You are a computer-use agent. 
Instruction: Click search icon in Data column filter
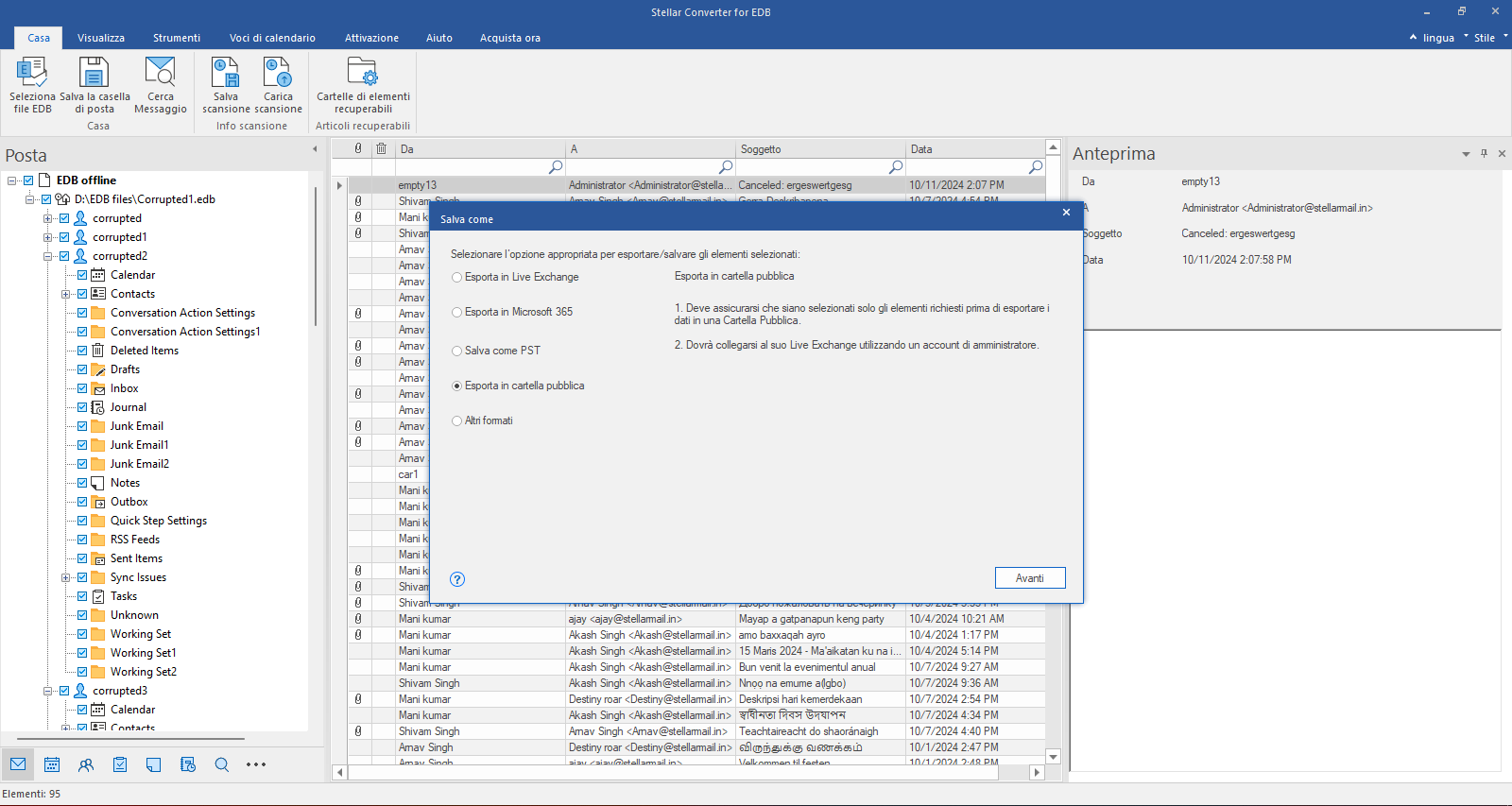[x=1036, y=167]
